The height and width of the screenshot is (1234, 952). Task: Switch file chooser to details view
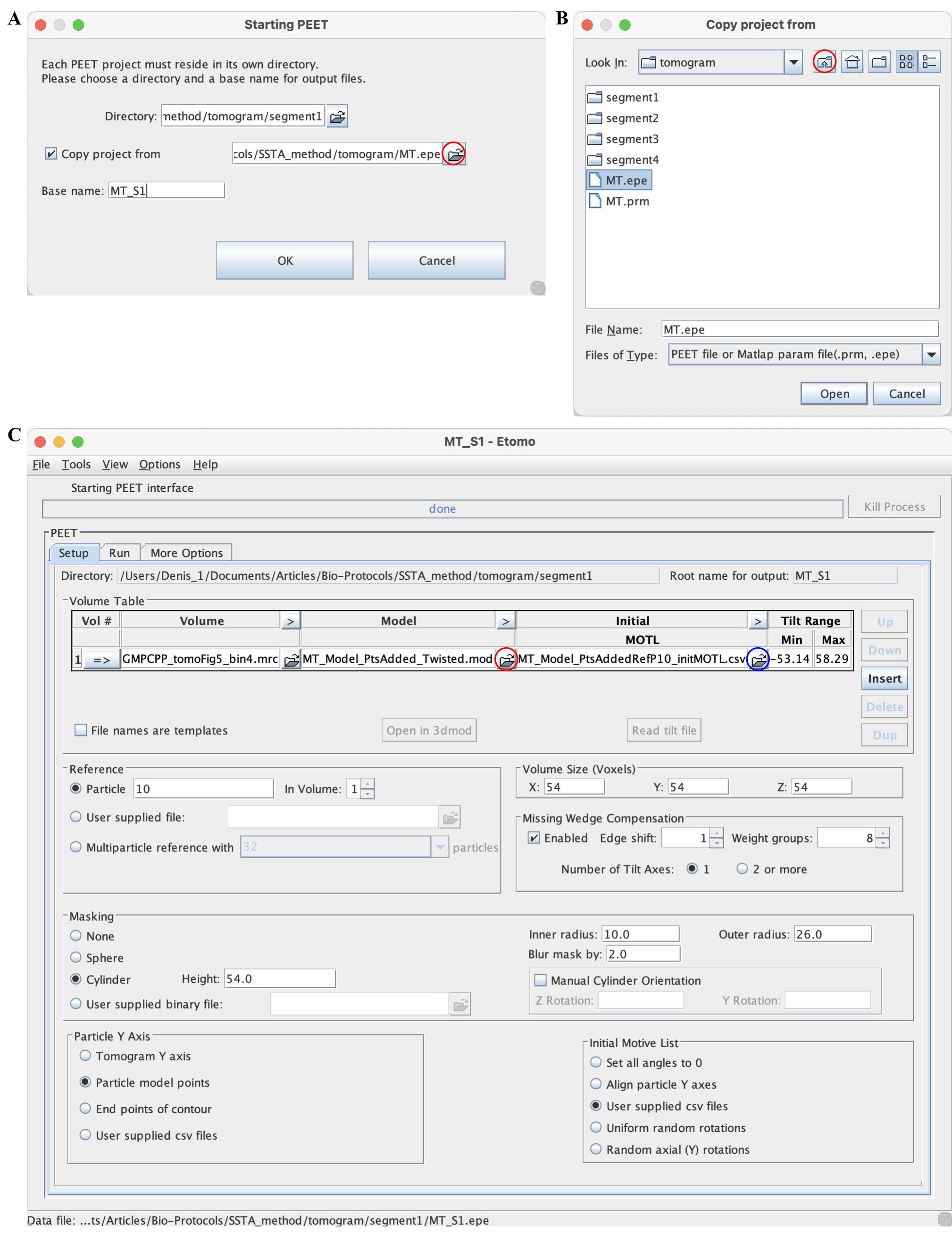pyautogui.click(x=929, y=62)
